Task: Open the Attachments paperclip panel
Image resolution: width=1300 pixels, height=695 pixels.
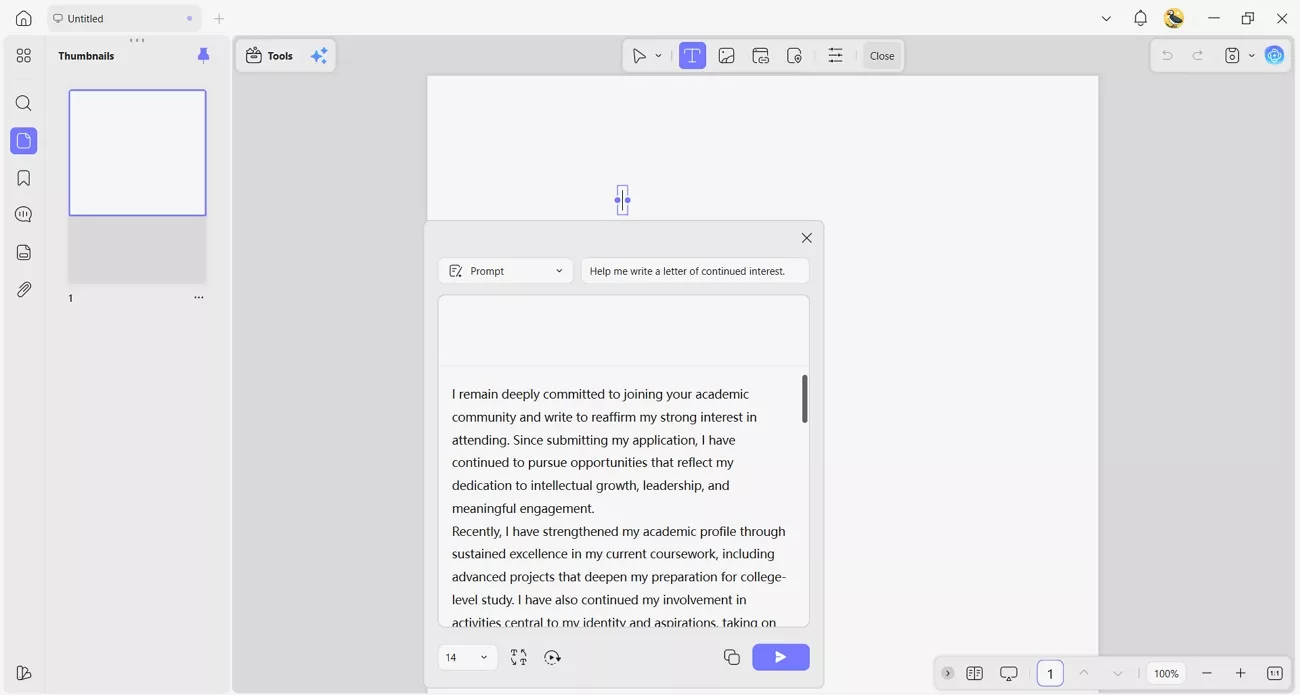Action: (x=24, y=290)
